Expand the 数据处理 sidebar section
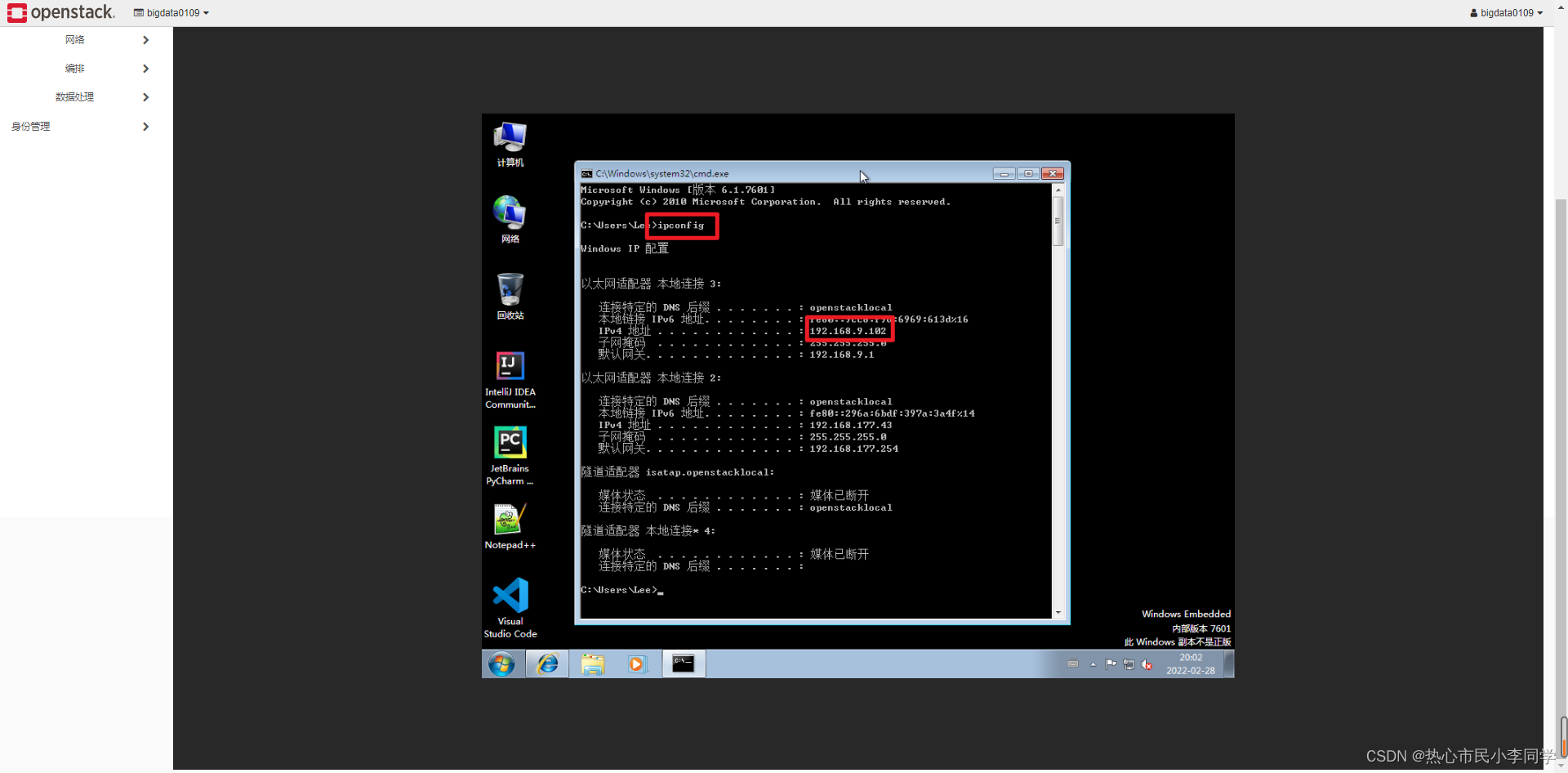The image size is (1568, 773). [x=87, y=97]
